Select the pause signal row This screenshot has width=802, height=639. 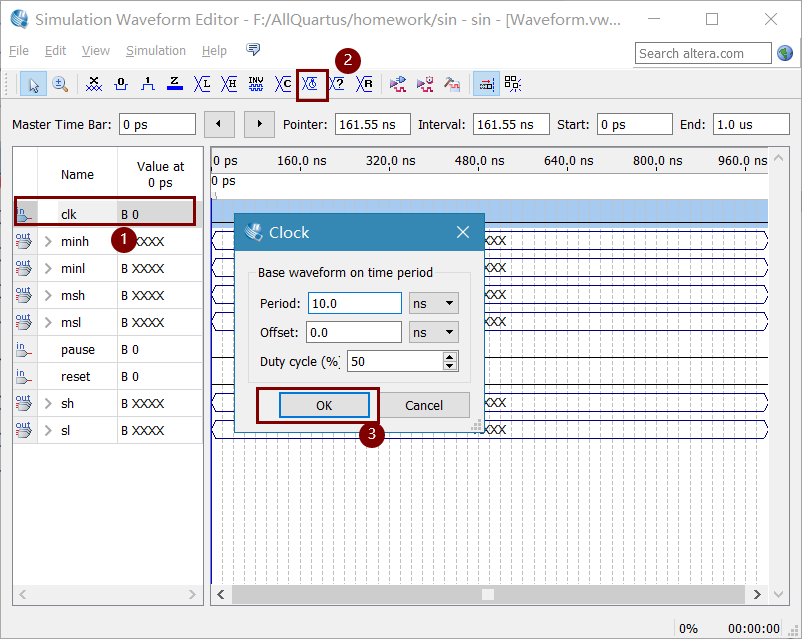pyautogui.click(x=107, y=350)
